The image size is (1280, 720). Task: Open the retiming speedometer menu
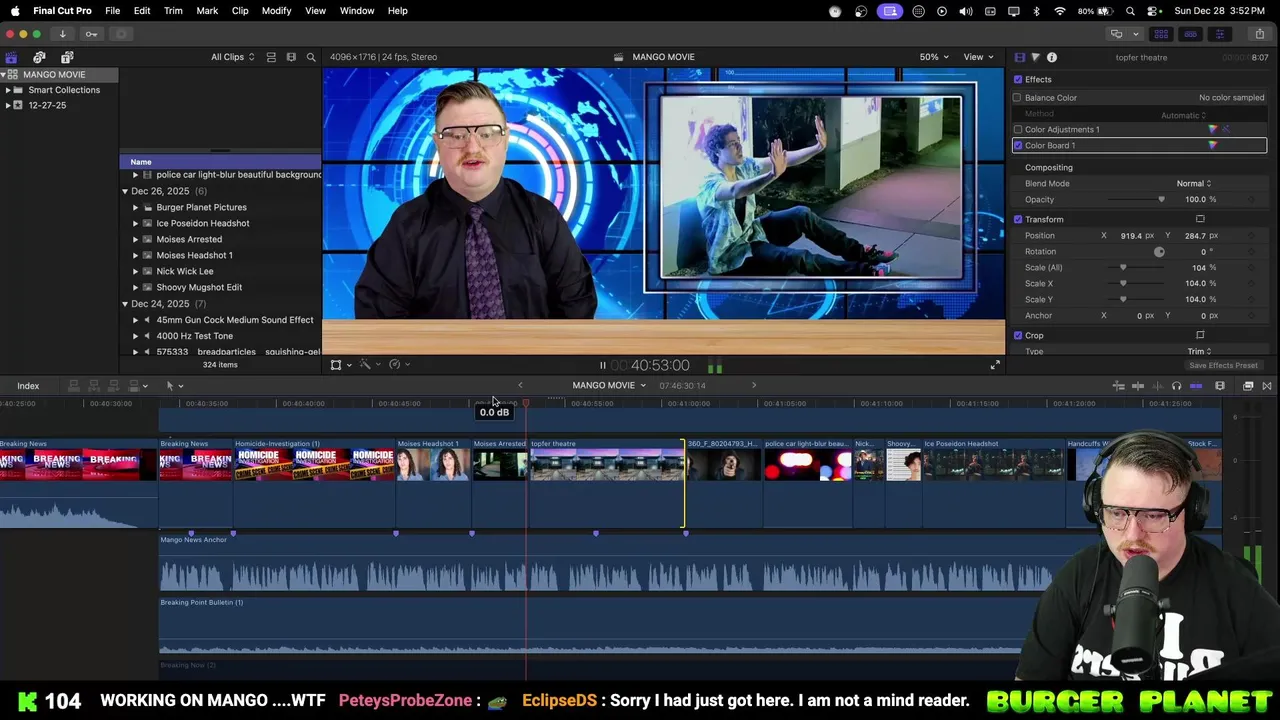point(398,365)
